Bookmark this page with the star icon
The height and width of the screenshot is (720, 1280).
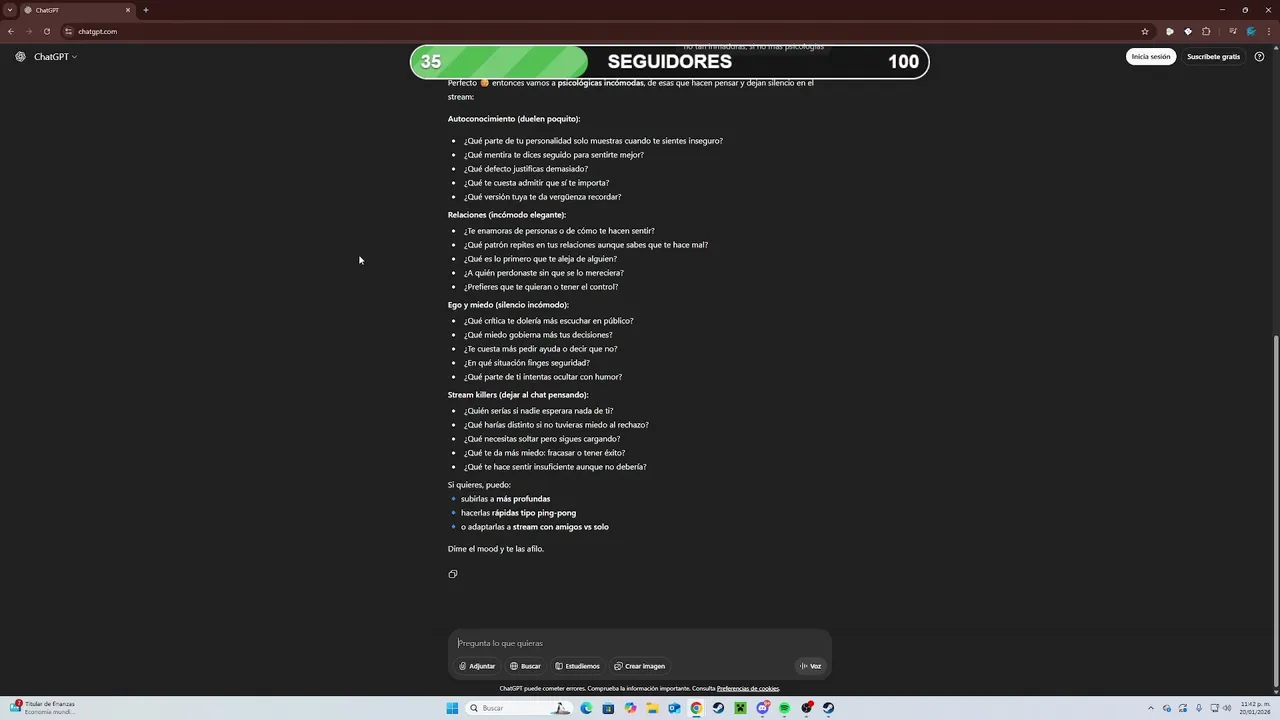point(1145,31)
